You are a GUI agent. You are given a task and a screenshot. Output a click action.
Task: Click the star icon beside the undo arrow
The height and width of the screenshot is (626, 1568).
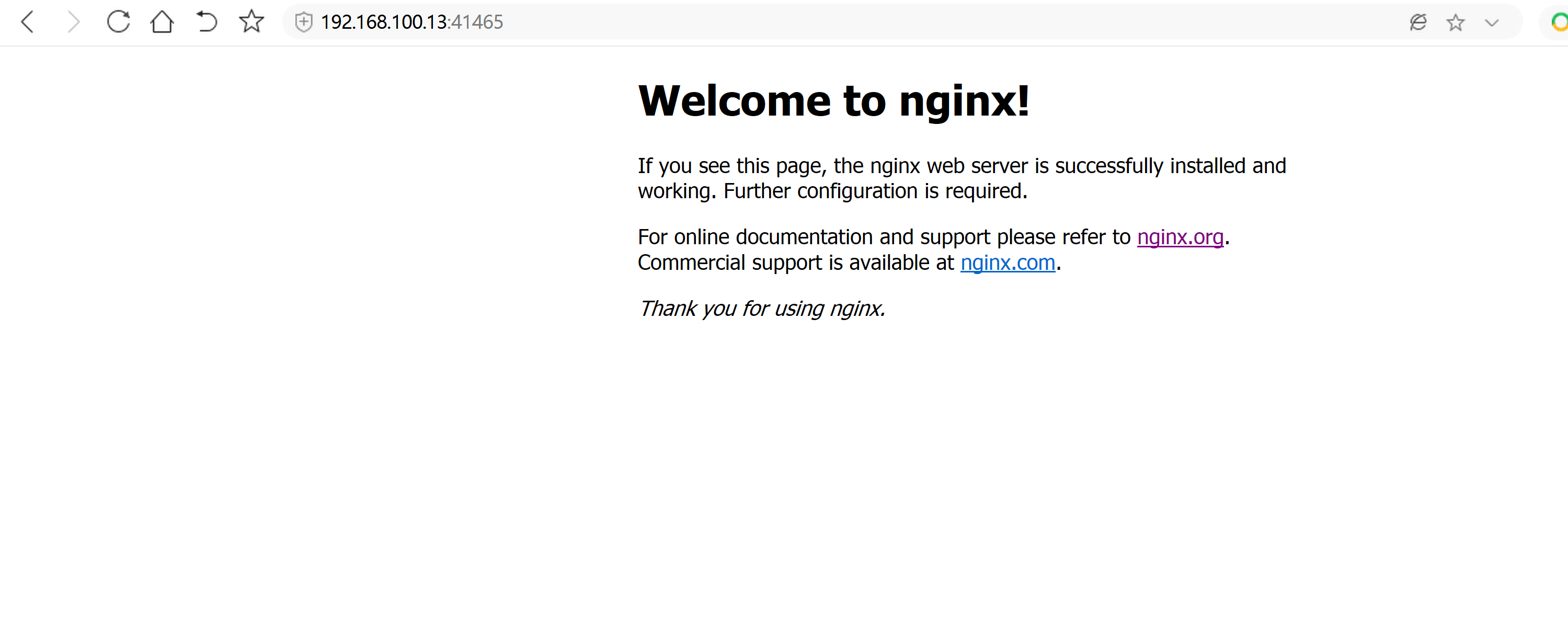251,22
